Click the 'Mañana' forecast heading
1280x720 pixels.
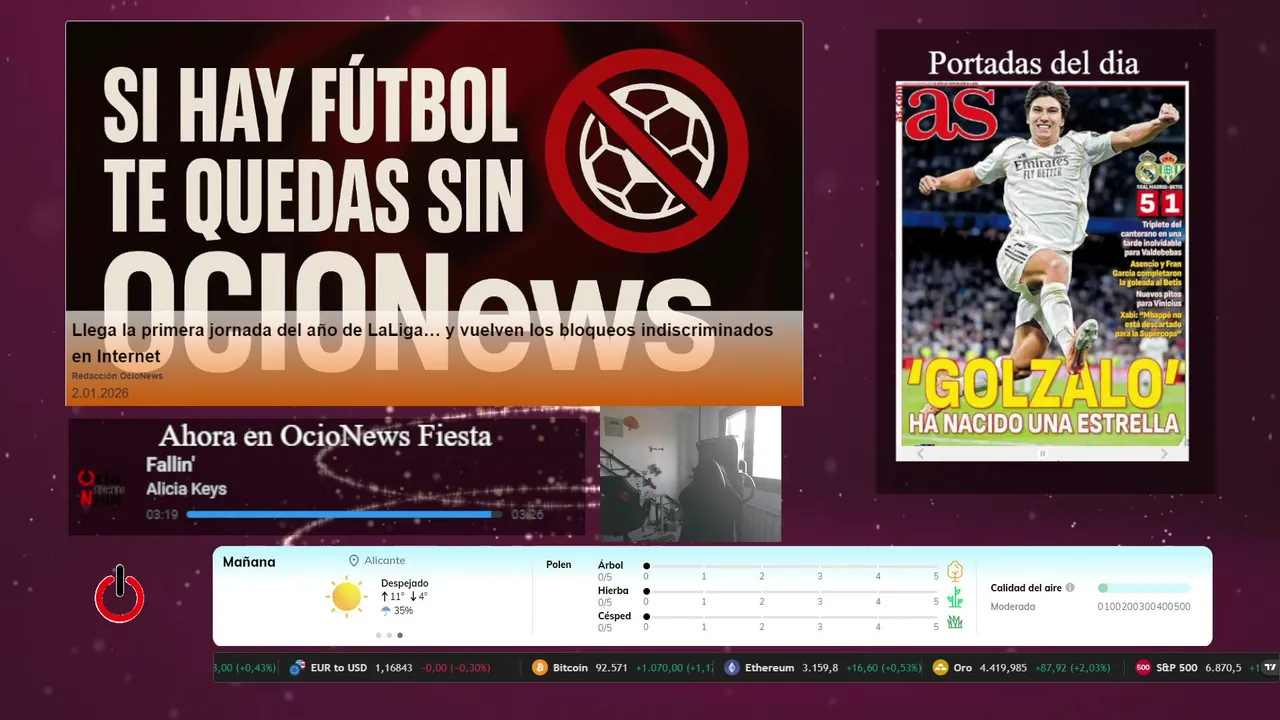point(249,562)
